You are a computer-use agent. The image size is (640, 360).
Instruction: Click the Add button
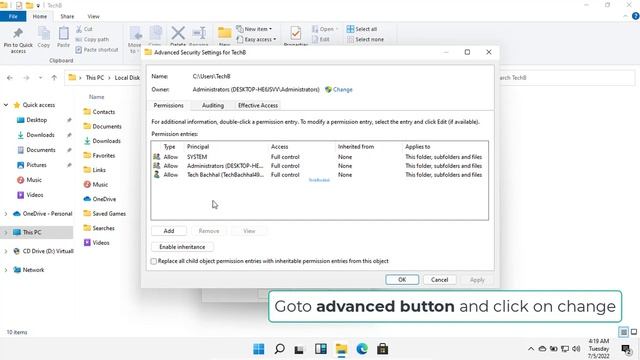[x=169, y=231]
